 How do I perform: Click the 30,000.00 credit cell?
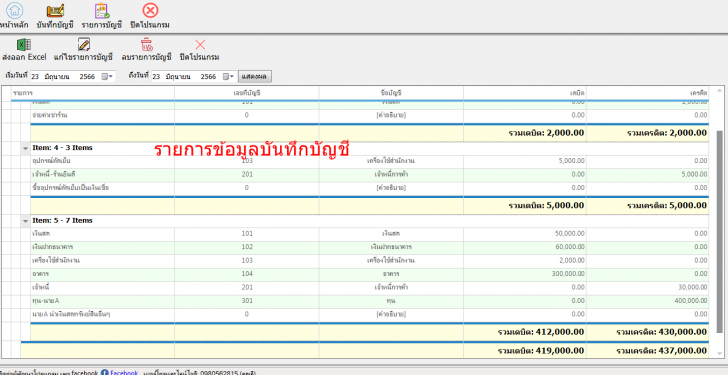pos(648,288)
